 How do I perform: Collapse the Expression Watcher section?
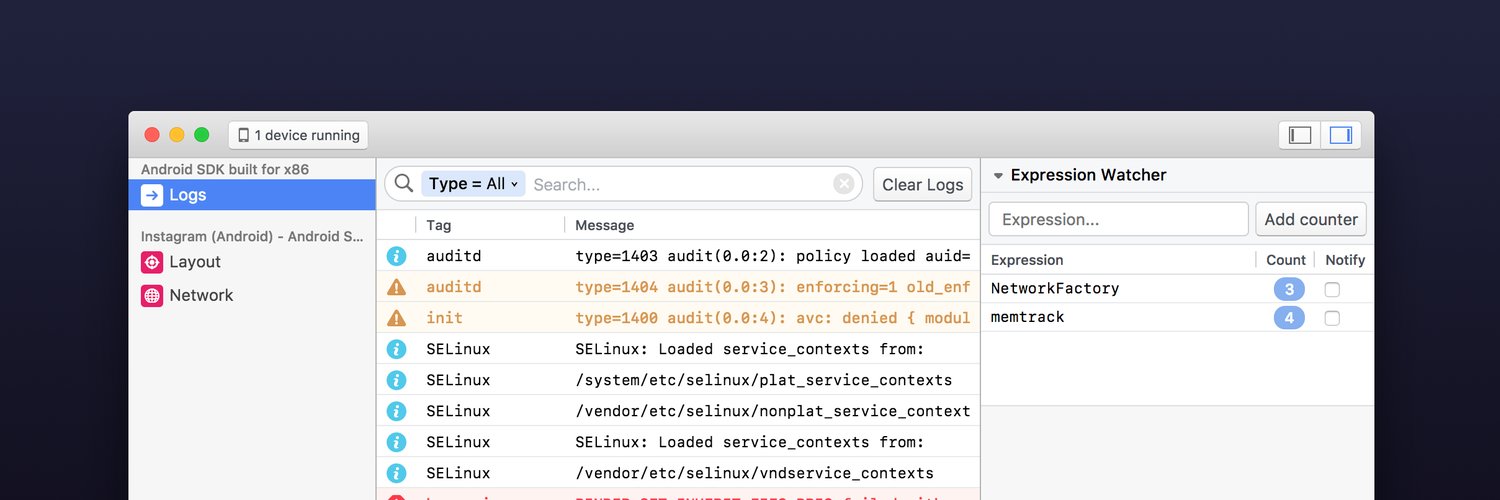998,175
